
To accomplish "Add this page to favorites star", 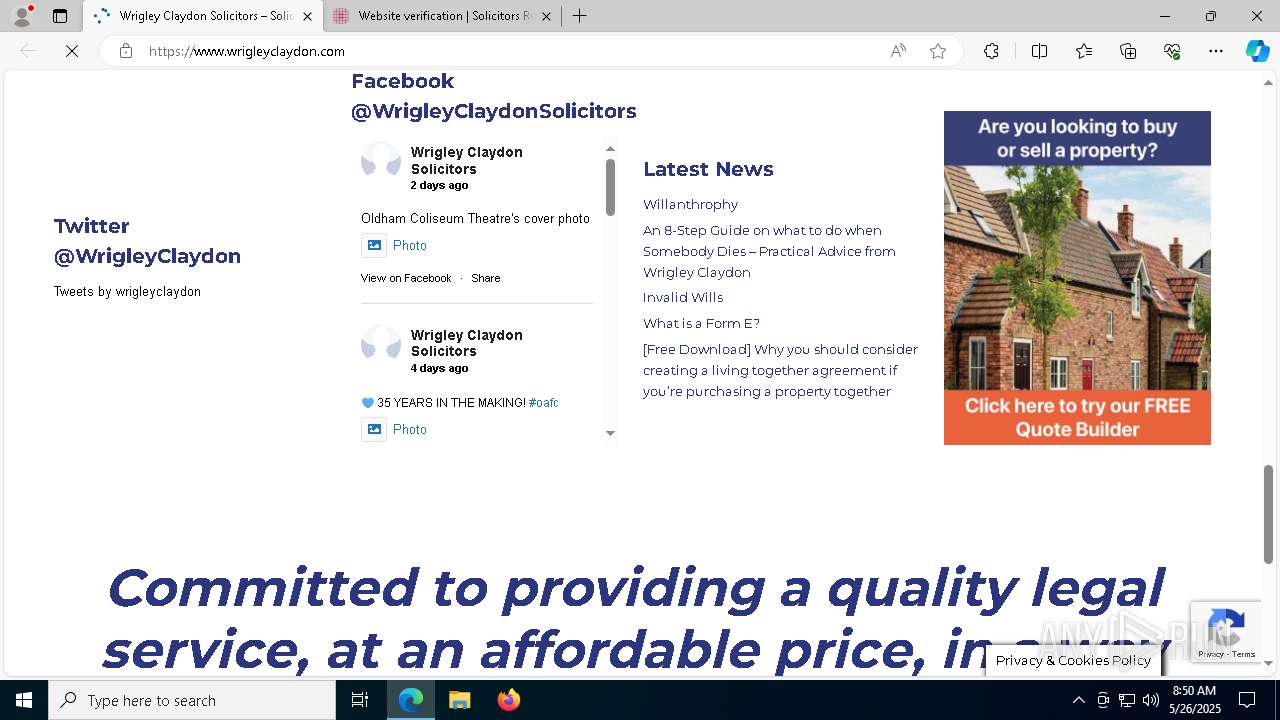I will pos(938,51).
